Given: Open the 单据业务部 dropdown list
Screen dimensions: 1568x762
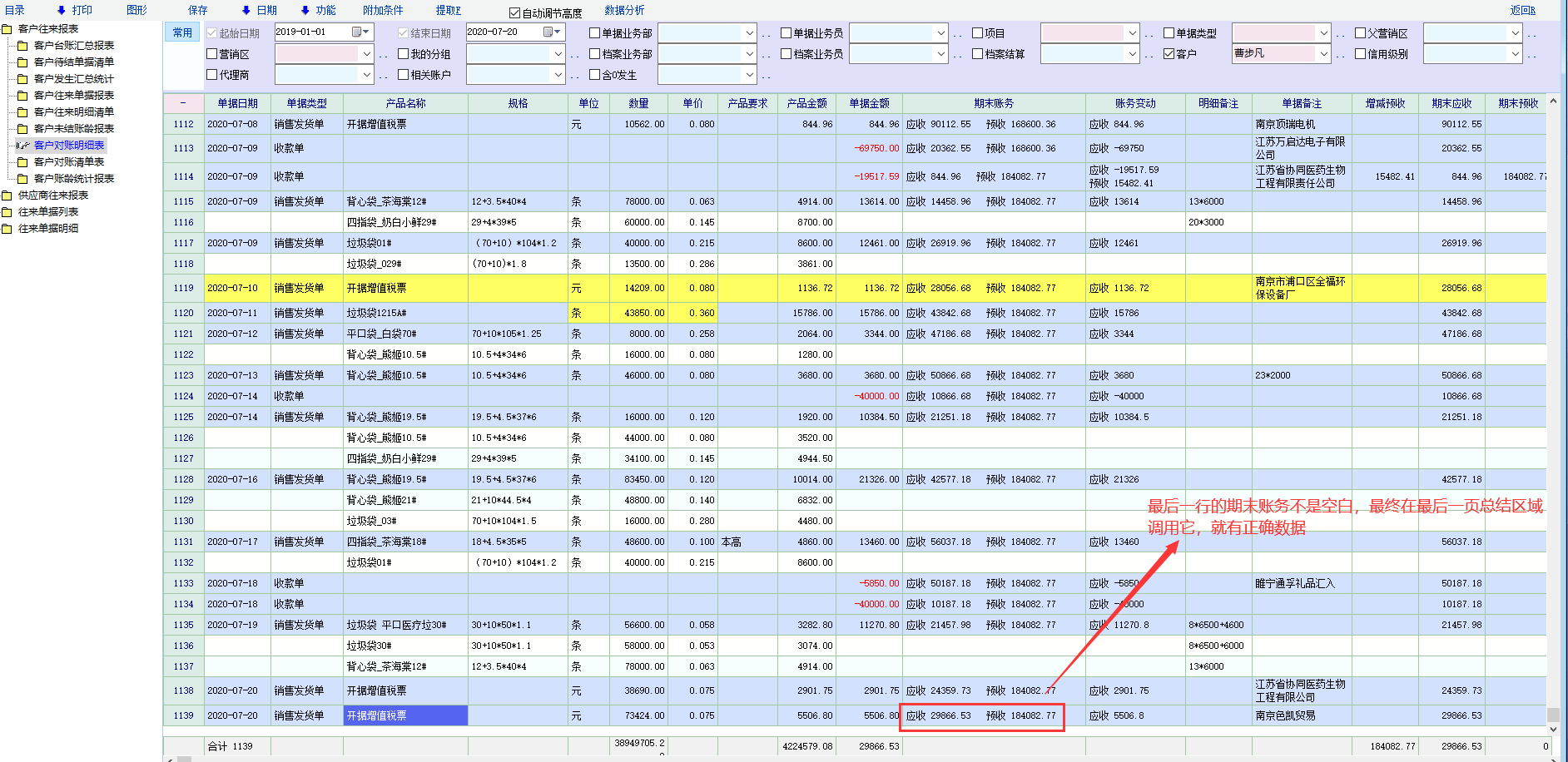Looking at the screenshot, I should [749, 33].
